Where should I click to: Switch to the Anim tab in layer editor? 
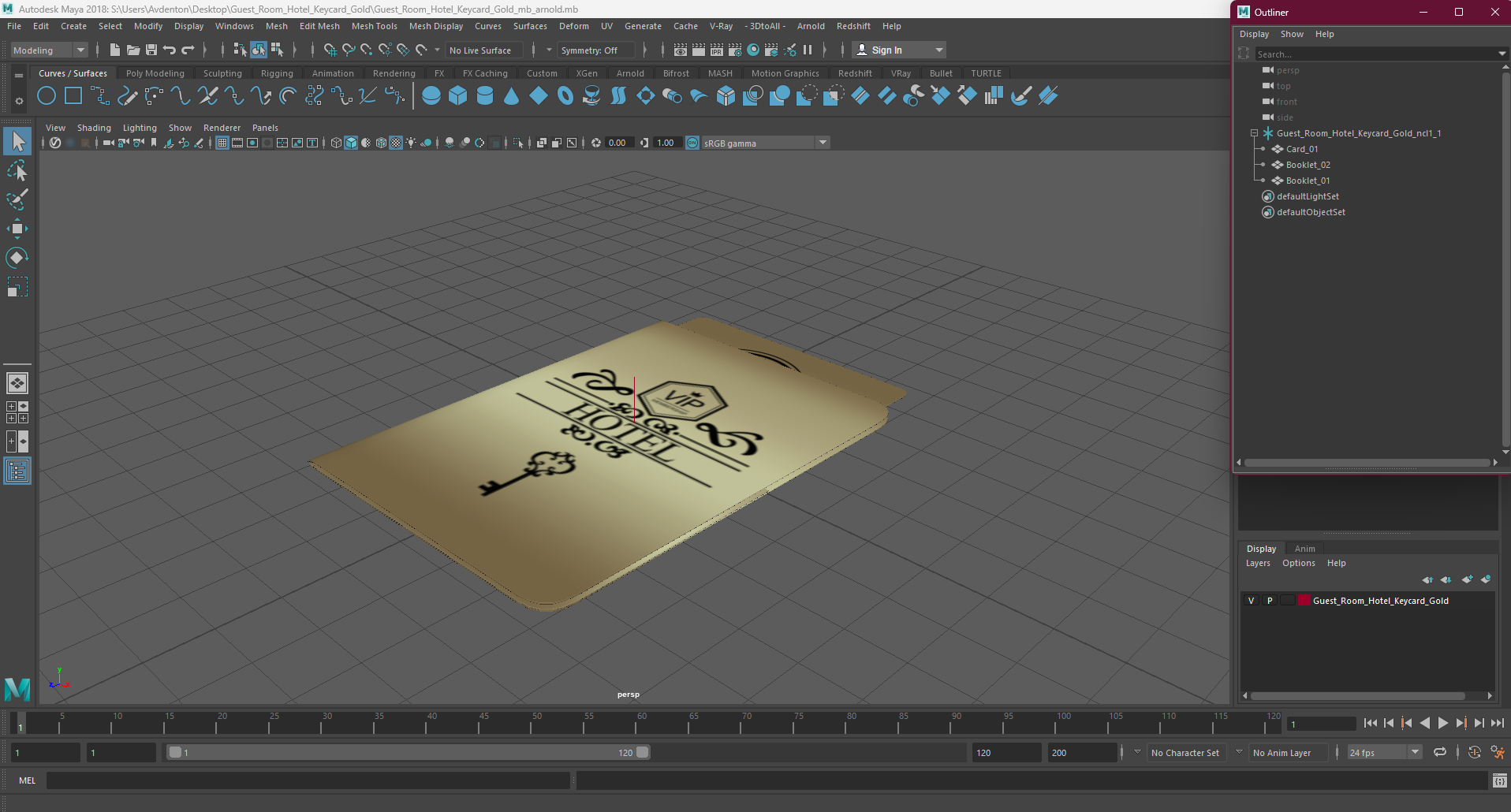[1304, 549]
